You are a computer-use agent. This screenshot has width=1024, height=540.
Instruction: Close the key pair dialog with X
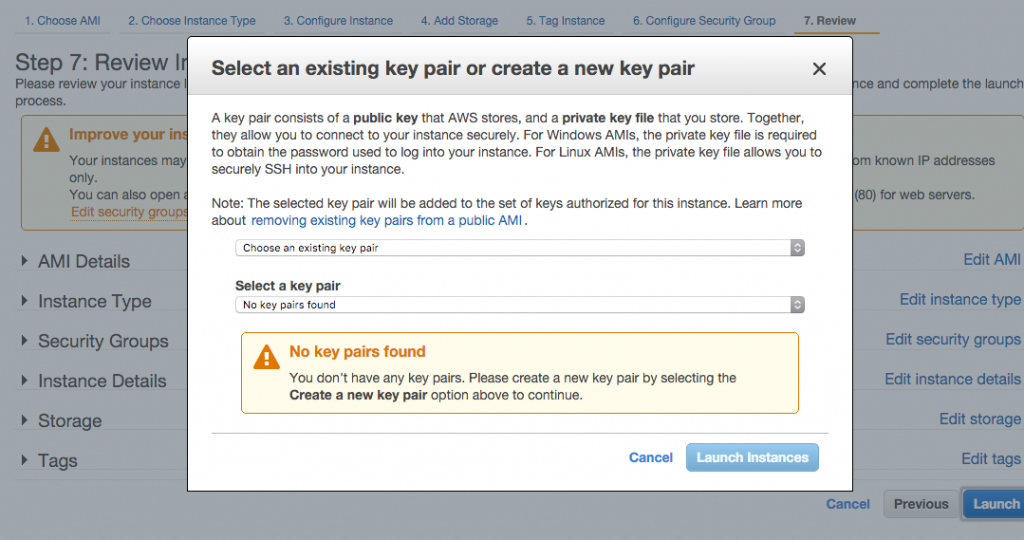[819, 69]
